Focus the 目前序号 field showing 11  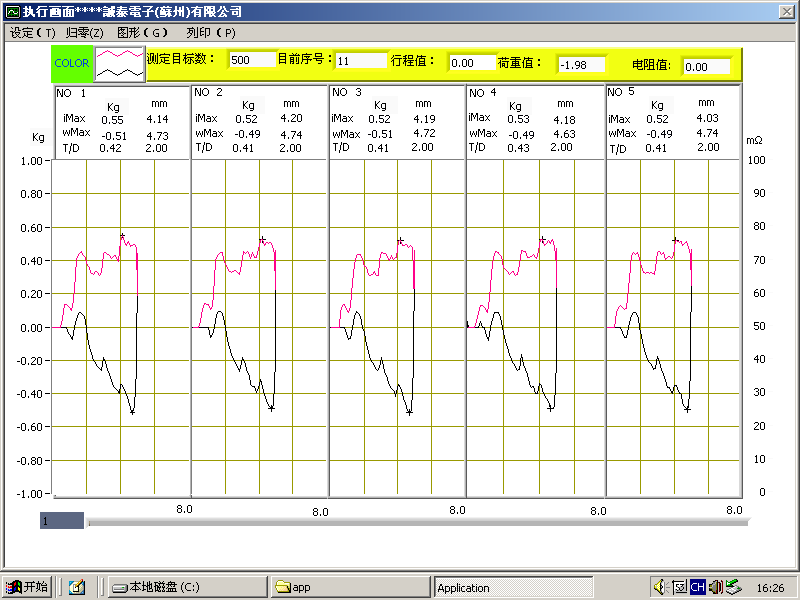click(x=360, y=60)
